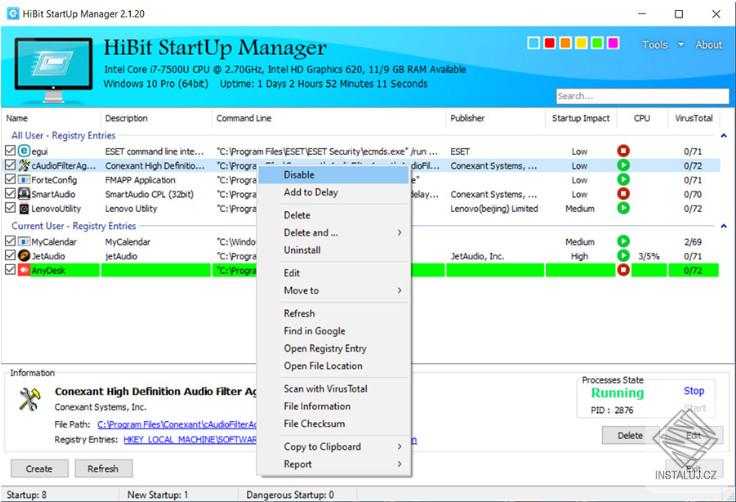
Task: Expand the Move to submenu
Action: pyautogui.click(x=335, y=291)
